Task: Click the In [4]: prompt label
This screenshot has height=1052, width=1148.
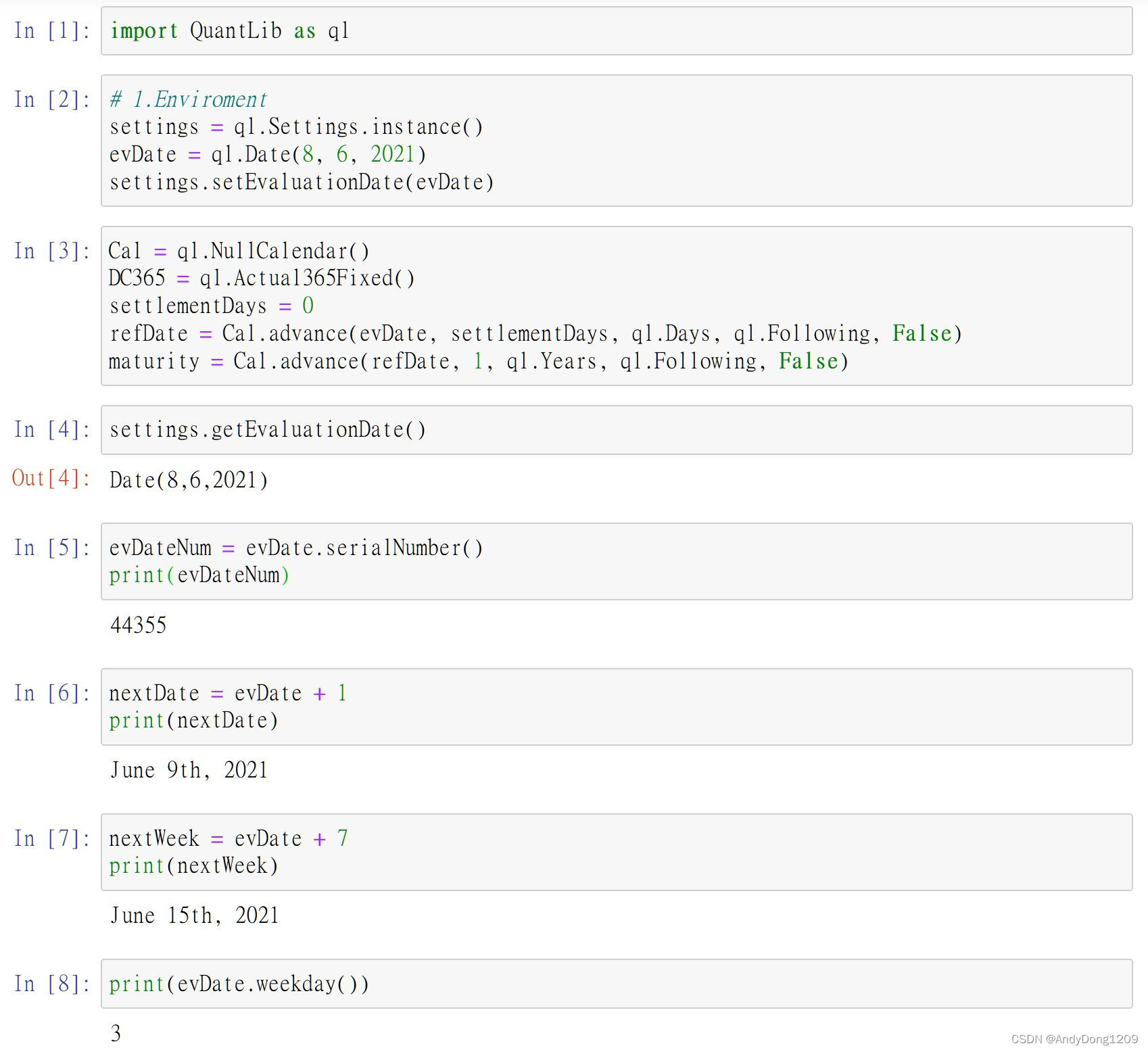Action: click(x=52, y=430)
